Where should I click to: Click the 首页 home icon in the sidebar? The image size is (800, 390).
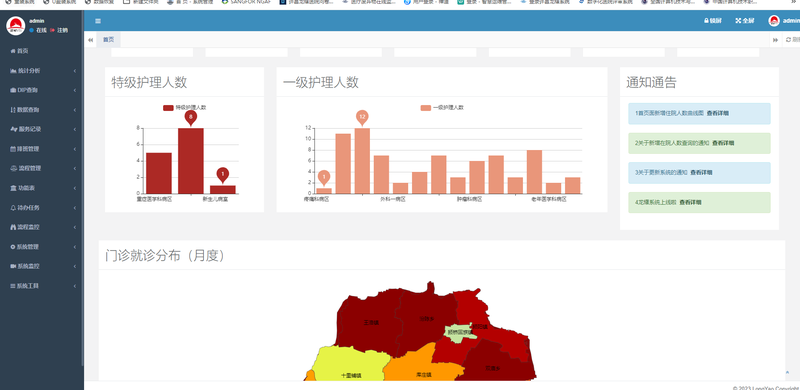13,51
